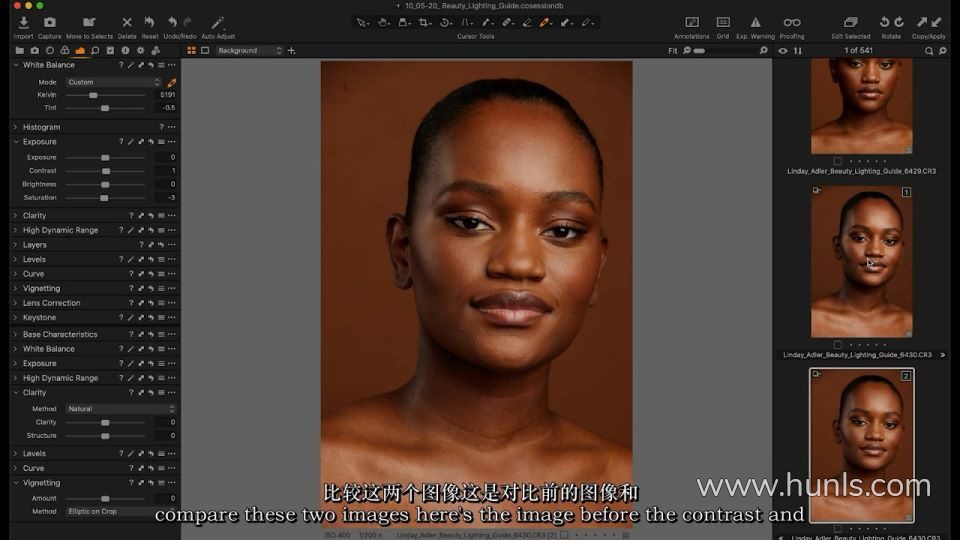This screenshot has width=960, height=540.
Task: Click zoom-out magnifier next to Fit
Action: click(687, 51)
